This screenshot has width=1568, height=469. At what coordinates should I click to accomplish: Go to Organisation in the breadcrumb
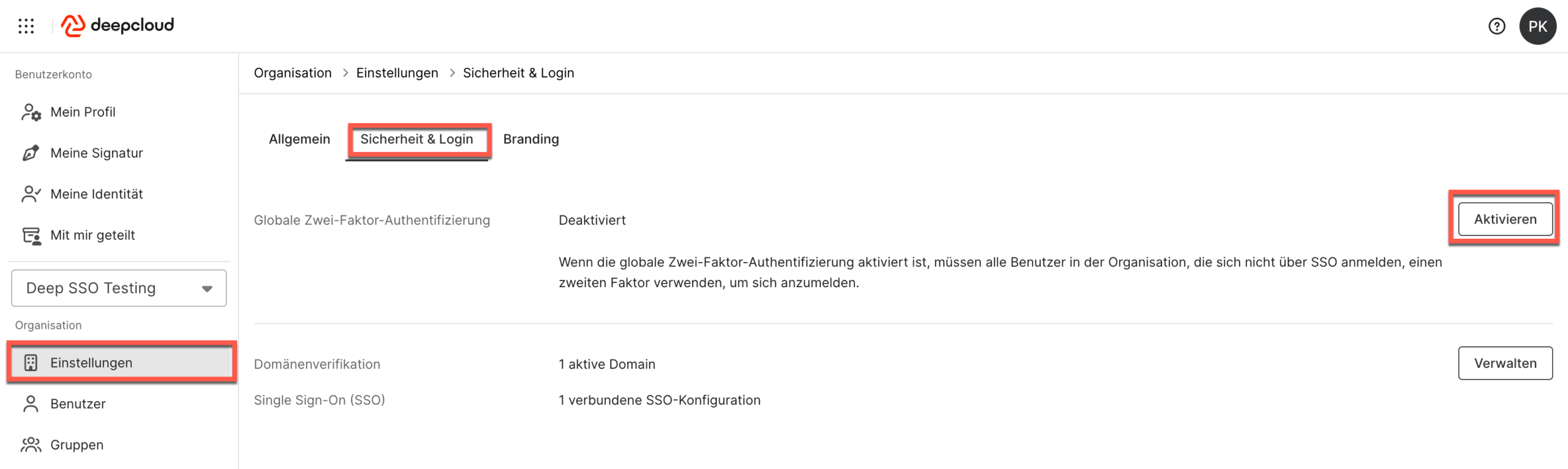tap(293, 73)
